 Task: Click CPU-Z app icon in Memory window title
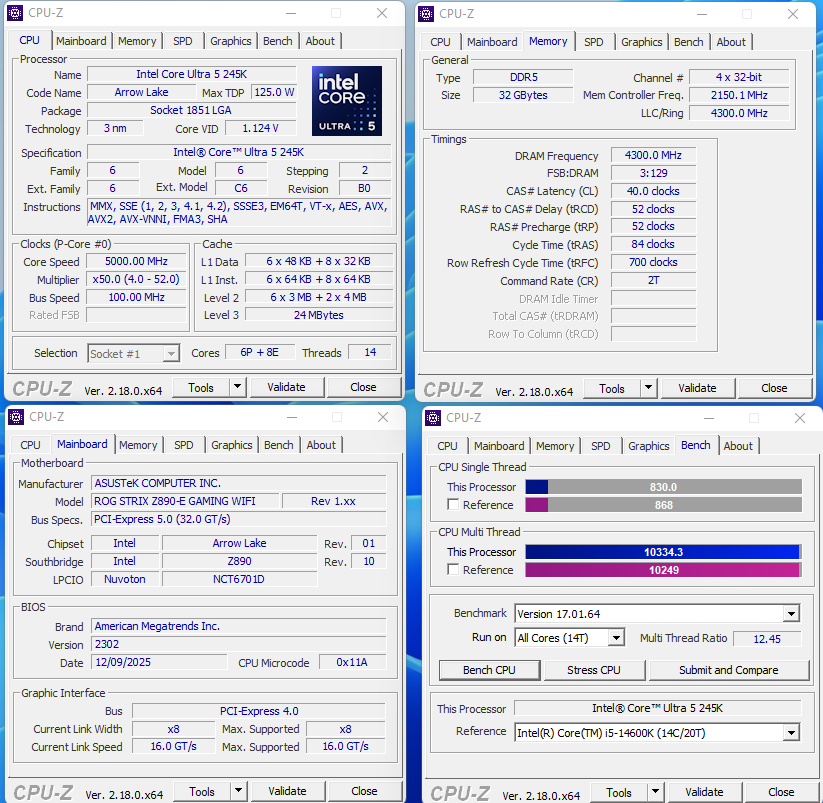point(426,13)
